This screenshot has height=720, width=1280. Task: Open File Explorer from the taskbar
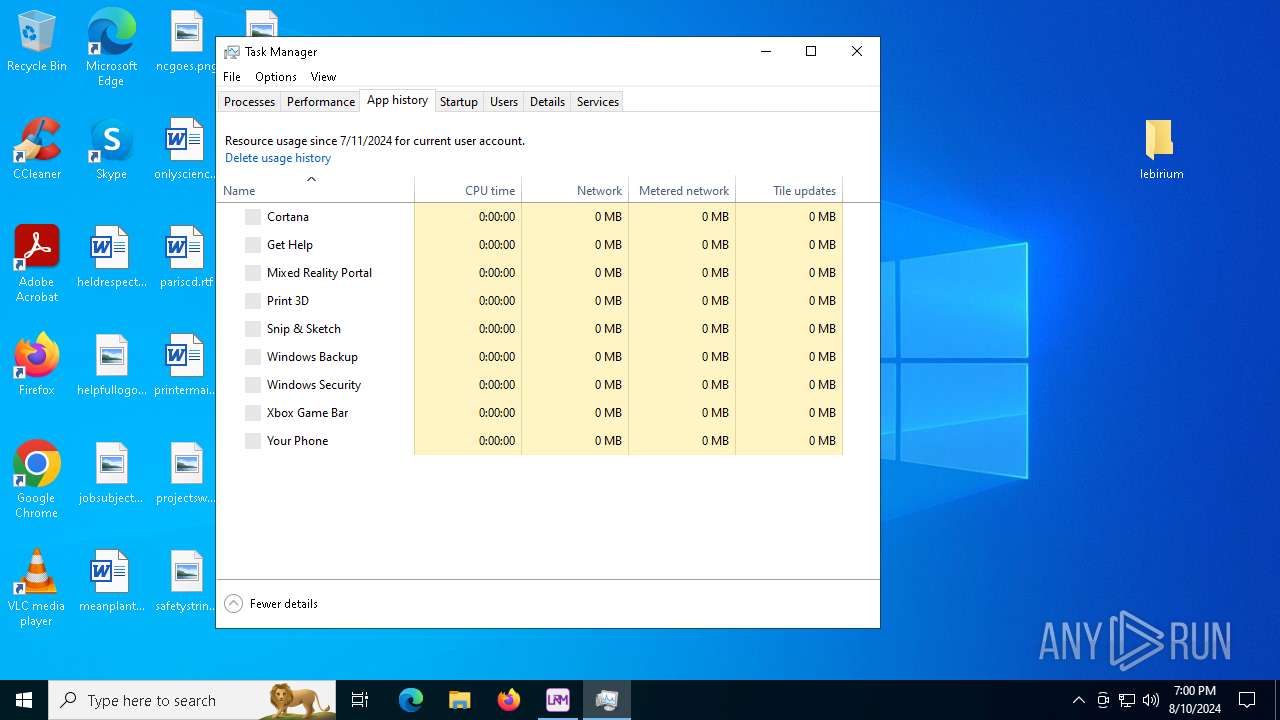460,700
